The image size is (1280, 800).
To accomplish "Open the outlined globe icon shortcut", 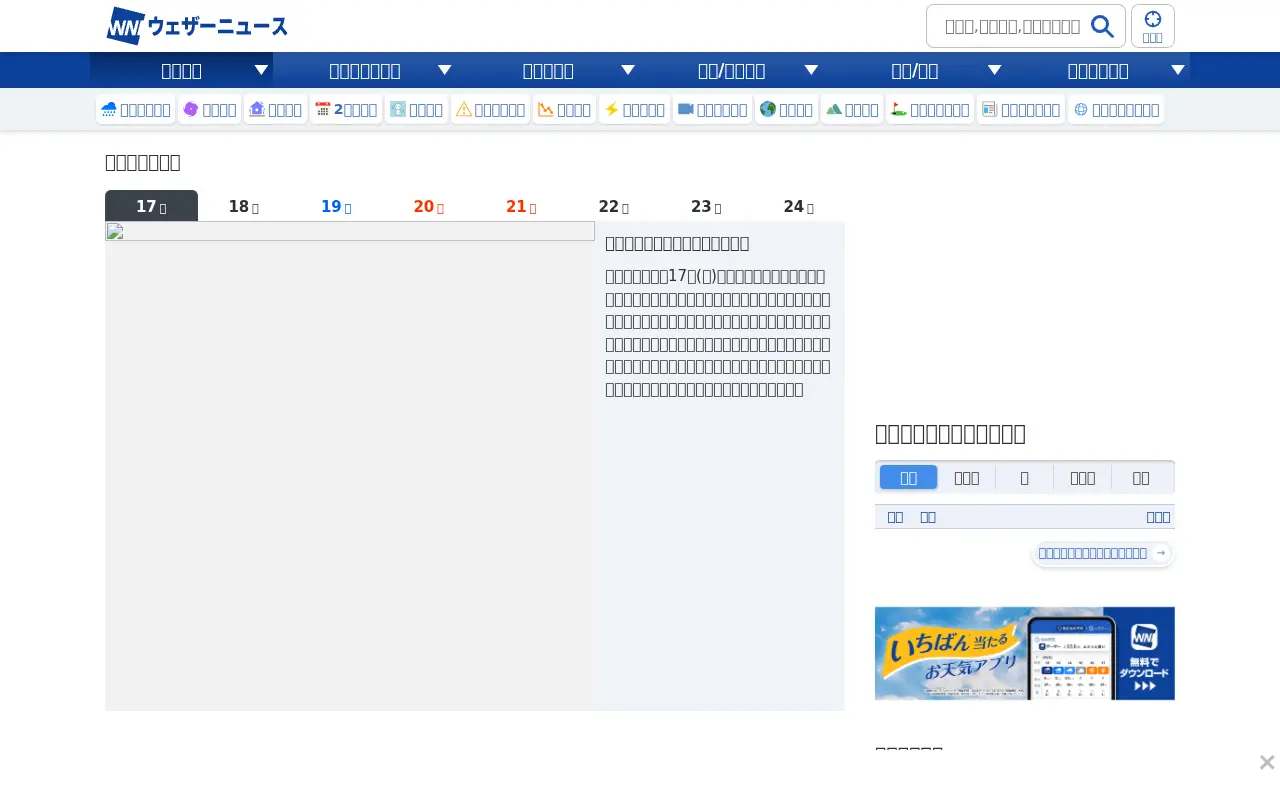I will click(x=1117, y=110).
